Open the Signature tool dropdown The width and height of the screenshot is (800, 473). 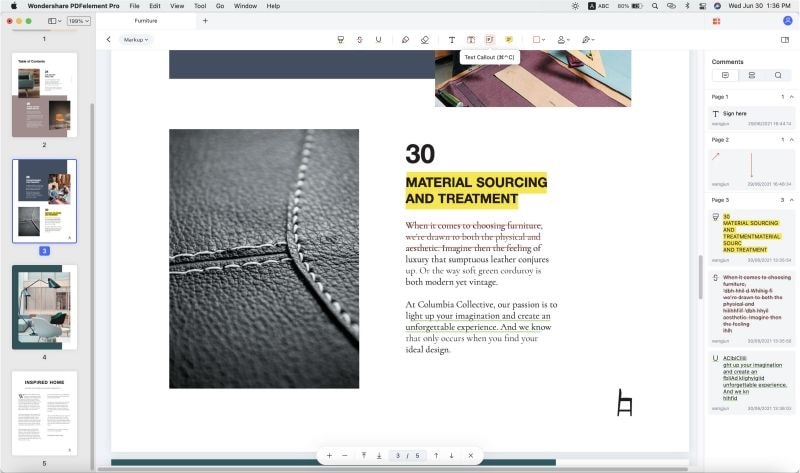588,40
